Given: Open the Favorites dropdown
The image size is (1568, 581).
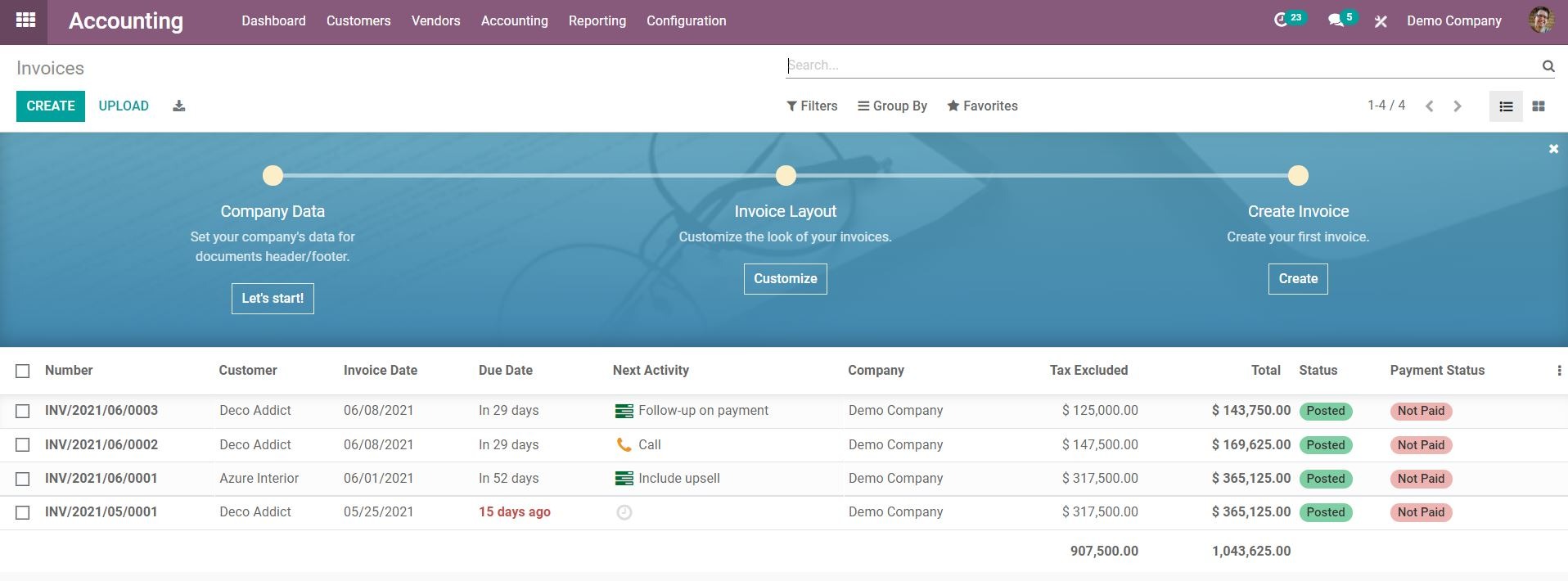Looking at the screenshot, I should pos(982,106).
